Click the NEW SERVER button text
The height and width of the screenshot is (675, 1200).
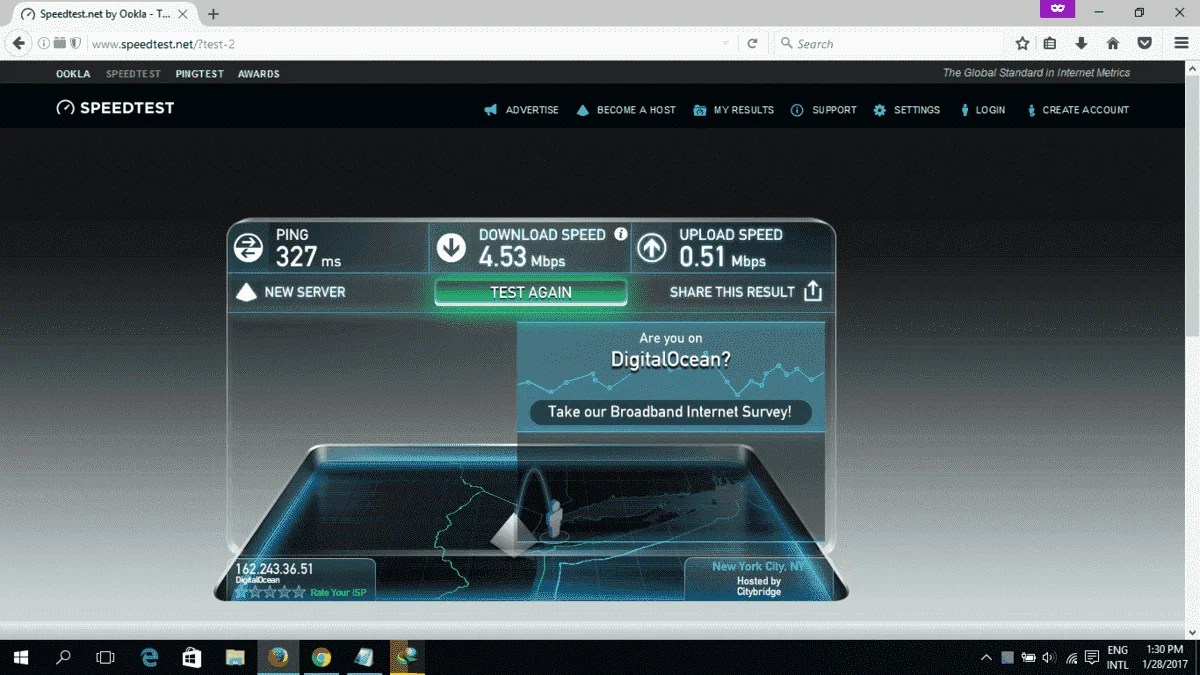305,292
